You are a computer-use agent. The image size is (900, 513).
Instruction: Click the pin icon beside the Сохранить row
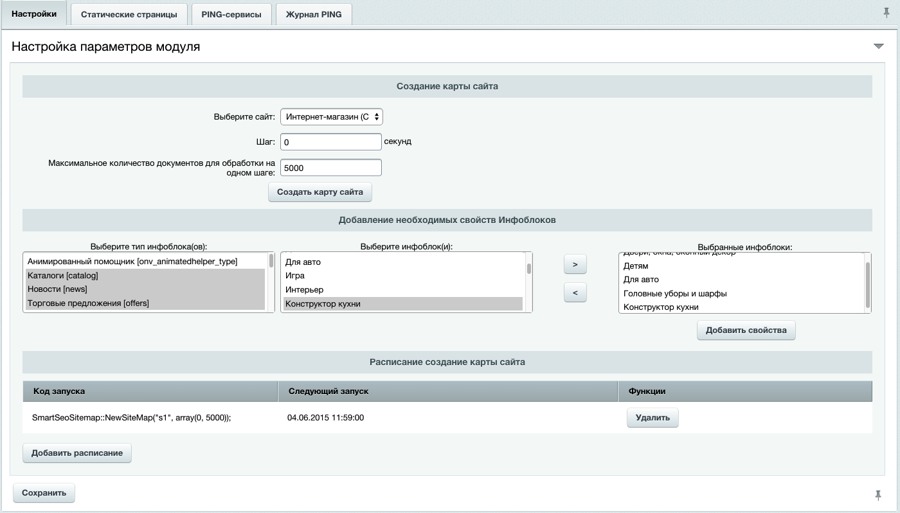(878, 495)
